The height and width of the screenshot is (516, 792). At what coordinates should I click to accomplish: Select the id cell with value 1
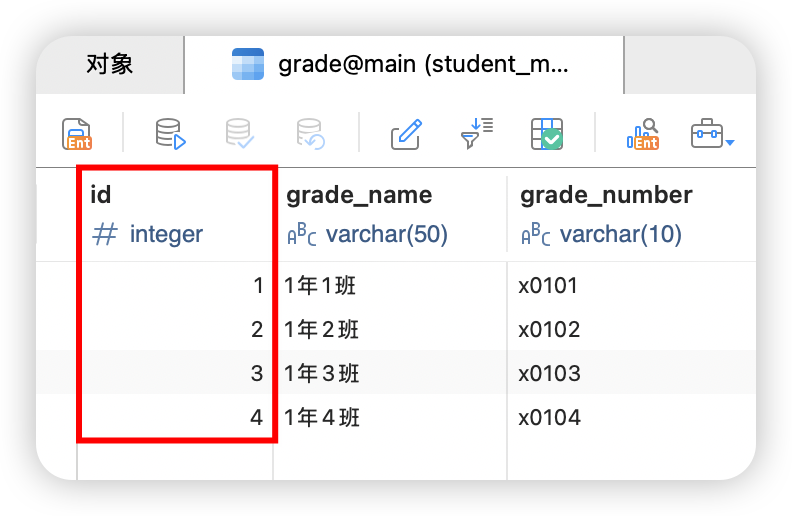175,286
